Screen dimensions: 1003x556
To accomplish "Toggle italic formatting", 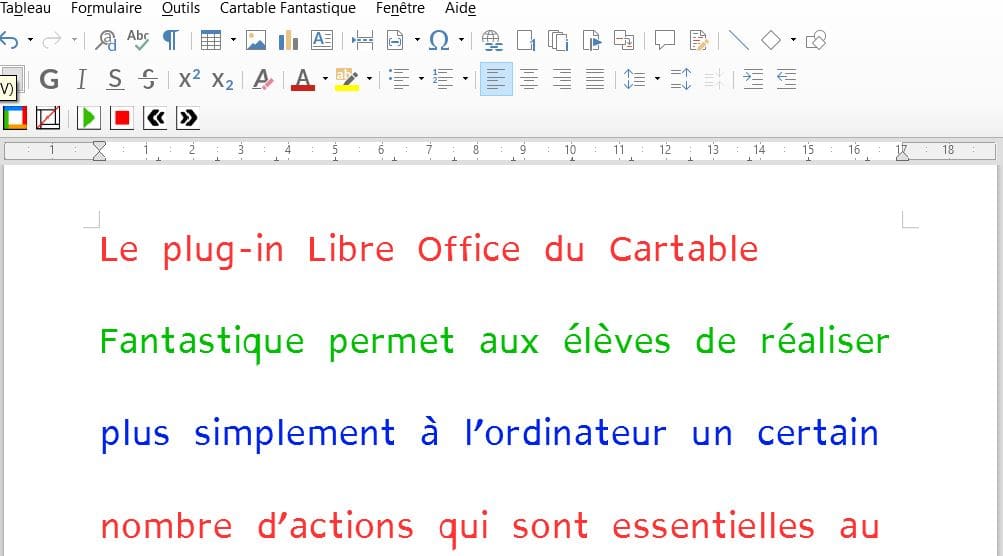I will pyautogui.click(x=82, y=79).
